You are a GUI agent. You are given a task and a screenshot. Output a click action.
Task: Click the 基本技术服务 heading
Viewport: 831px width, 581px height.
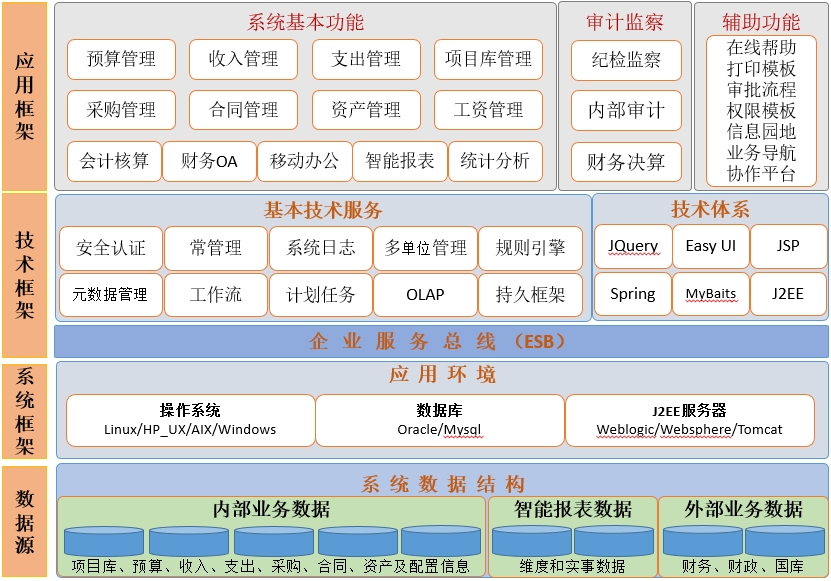click(x=323, y=211)
